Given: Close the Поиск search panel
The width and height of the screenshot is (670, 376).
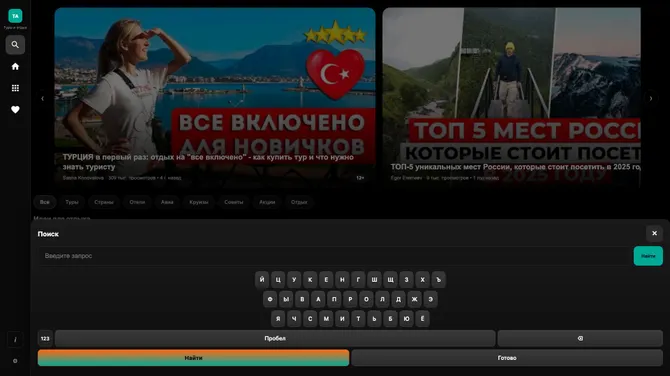Looking at the screenshot, I should click(654, 233).
